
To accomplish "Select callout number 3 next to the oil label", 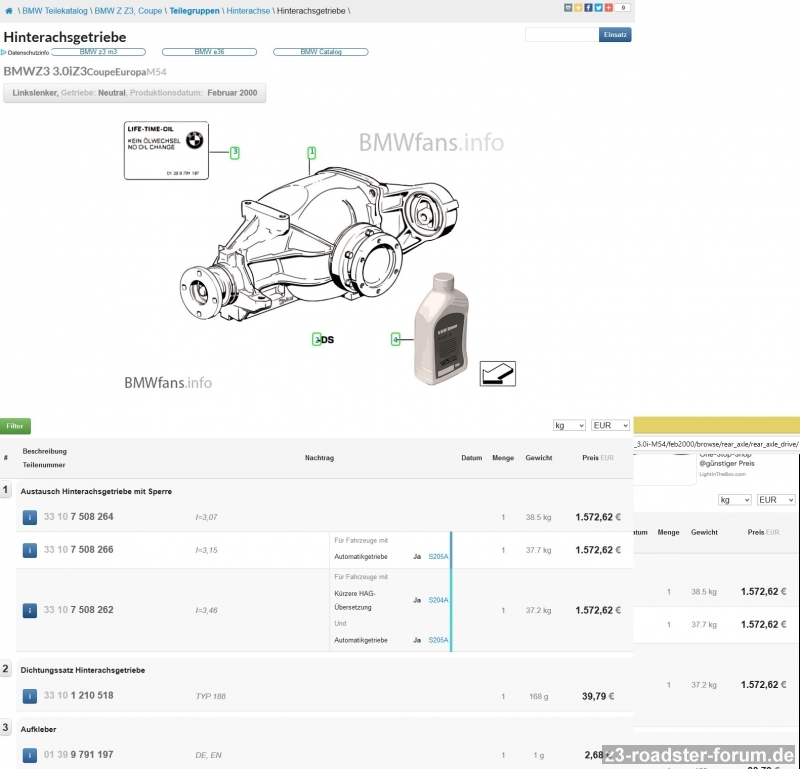I will coord(235,153).
